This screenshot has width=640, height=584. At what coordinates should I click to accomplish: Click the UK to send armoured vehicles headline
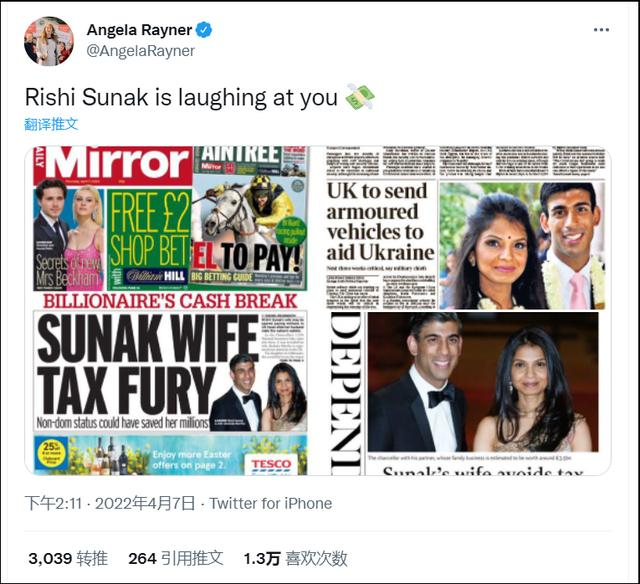pos(380,221)
